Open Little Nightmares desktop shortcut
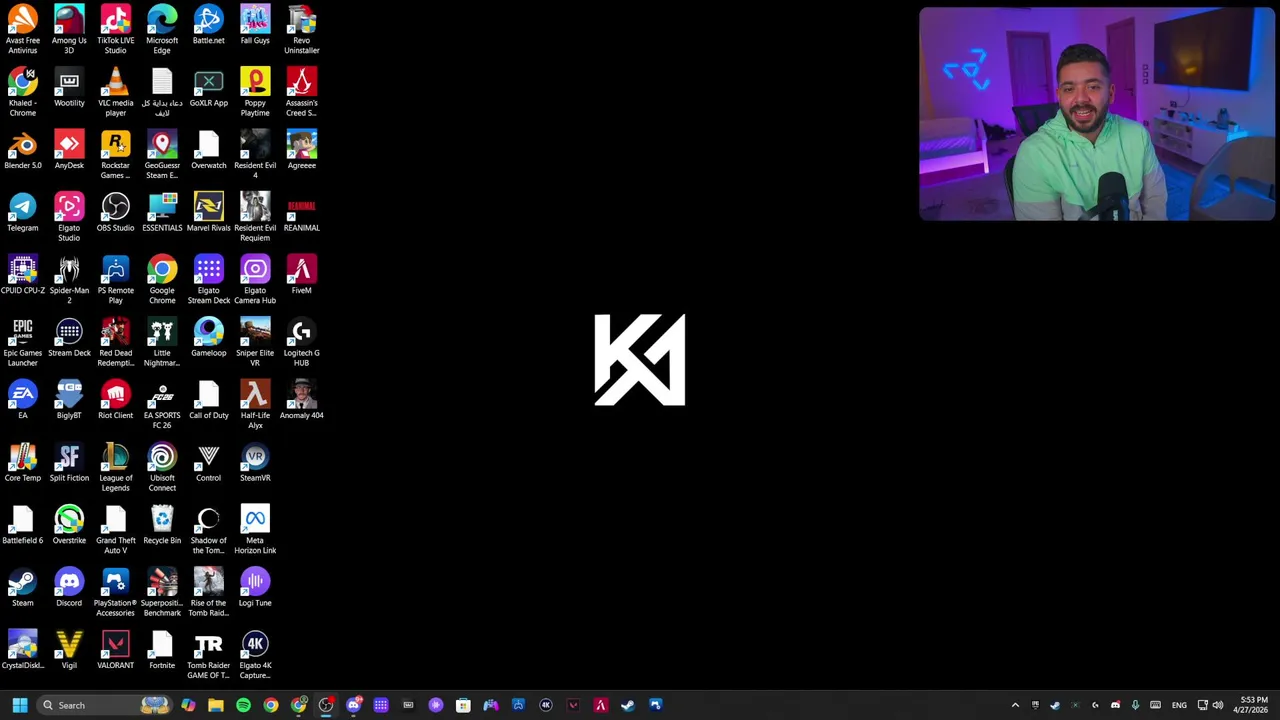Screen dimensions: 1280x720 tap(162, 342)
